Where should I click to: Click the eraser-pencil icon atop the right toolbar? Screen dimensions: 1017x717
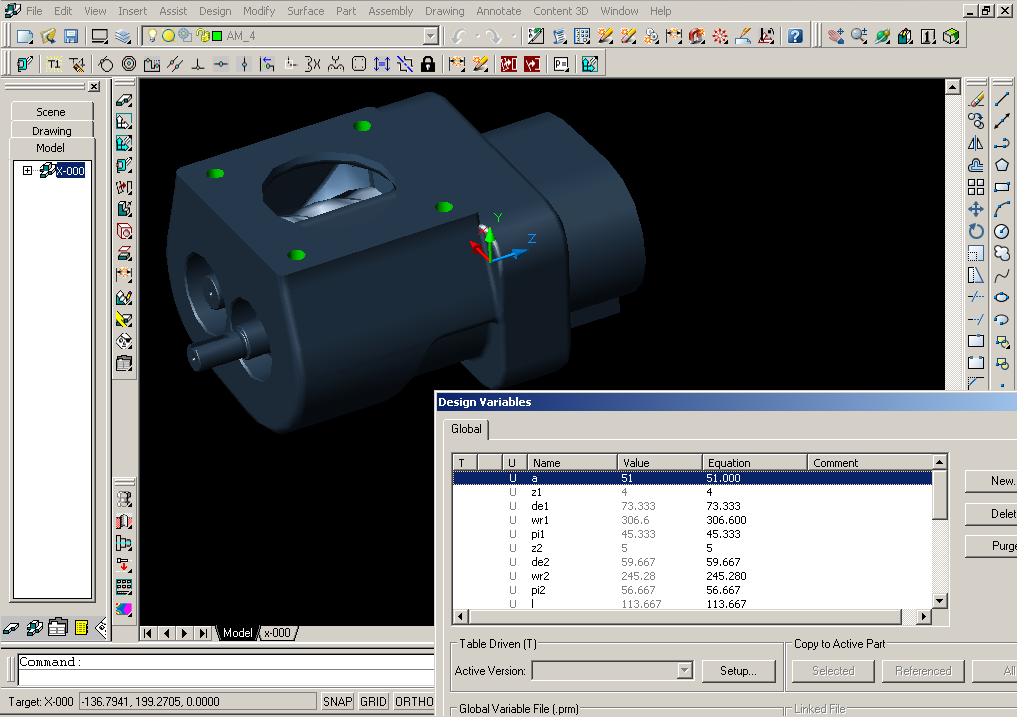[x=975, y=99]
